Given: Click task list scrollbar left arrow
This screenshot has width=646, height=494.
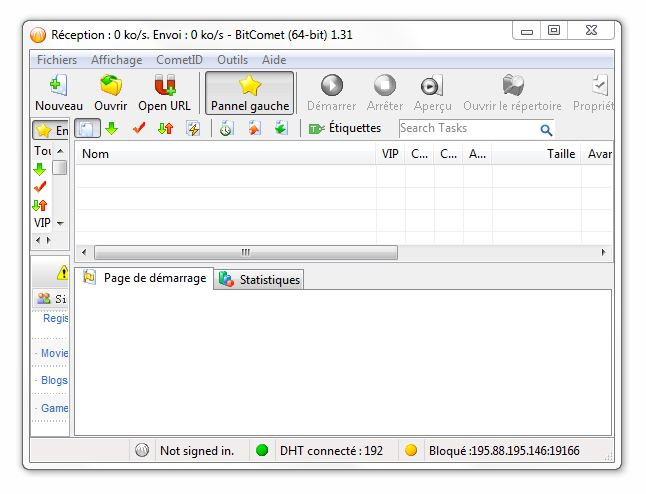Looking at the screenshot, I should [x=84, y=252].
